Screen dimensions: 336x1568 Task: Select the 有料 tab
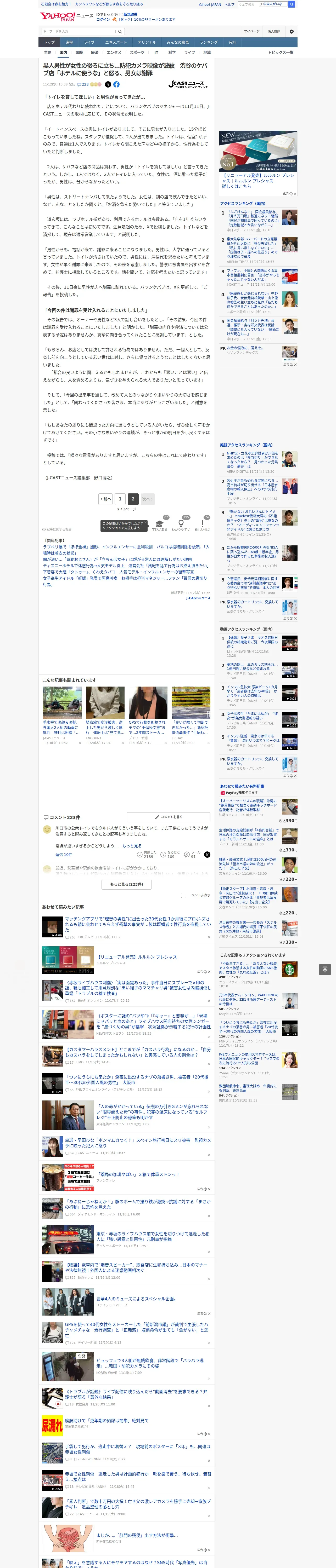coord(232,43)
